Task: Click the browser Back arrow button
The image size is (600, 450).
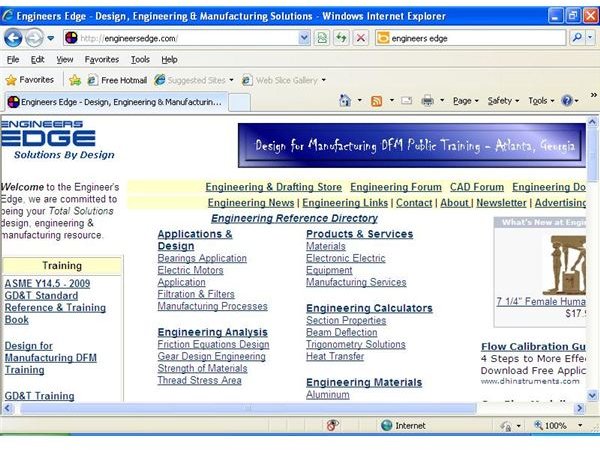Action: 13,38
